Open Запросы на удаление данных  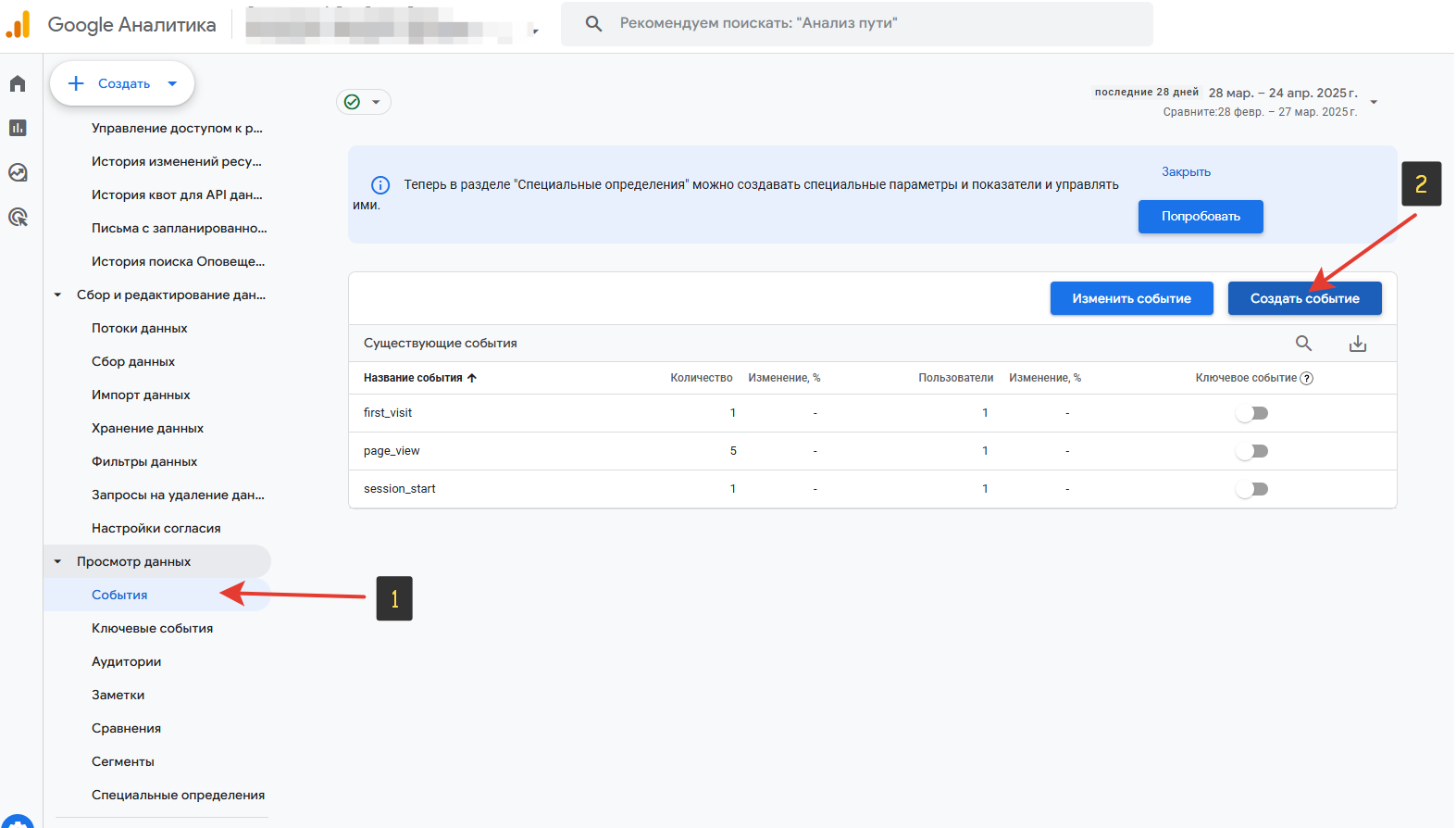point(178,495)
